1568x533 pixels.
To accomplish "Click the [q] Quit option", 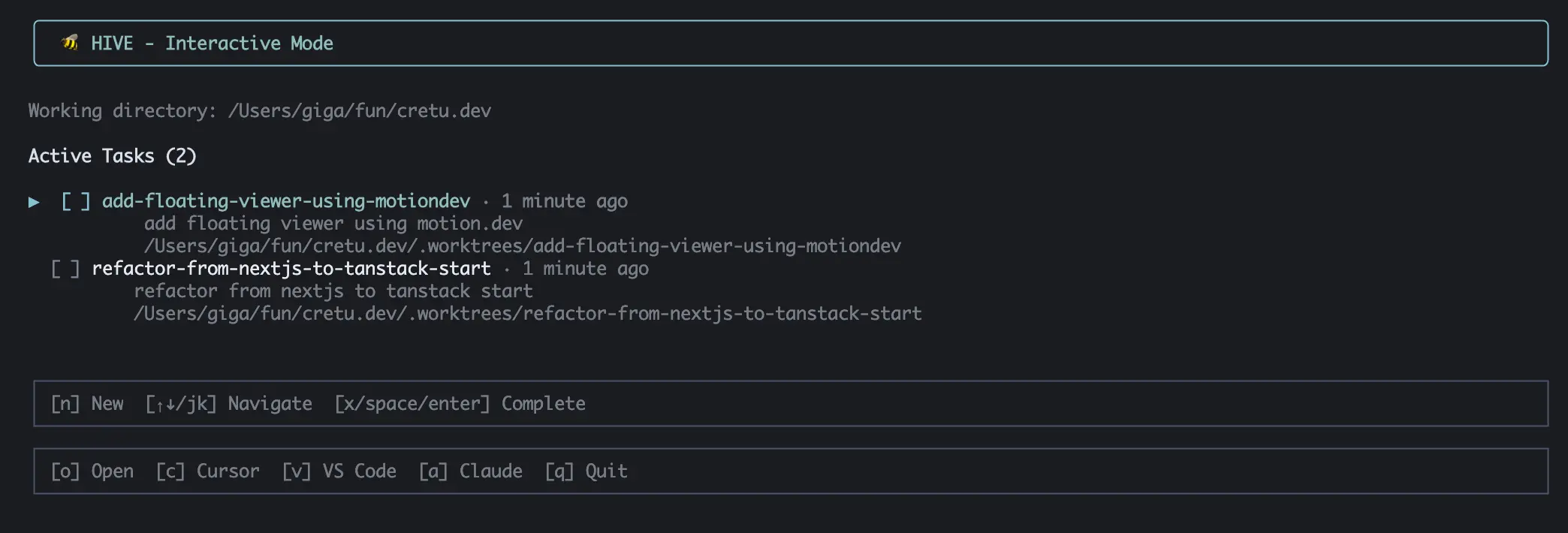I will point(586,471).
